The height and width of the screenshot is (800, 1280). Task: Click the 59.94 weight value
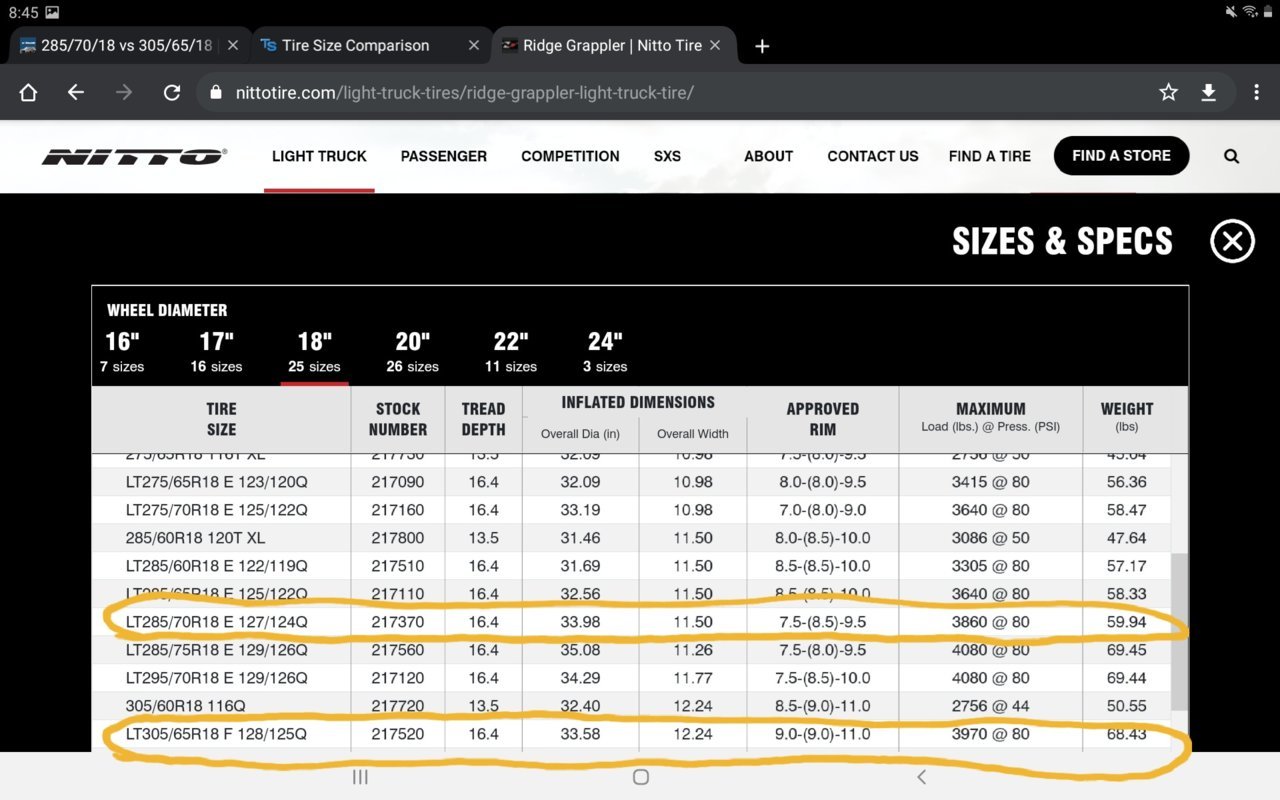(1126, 622)
